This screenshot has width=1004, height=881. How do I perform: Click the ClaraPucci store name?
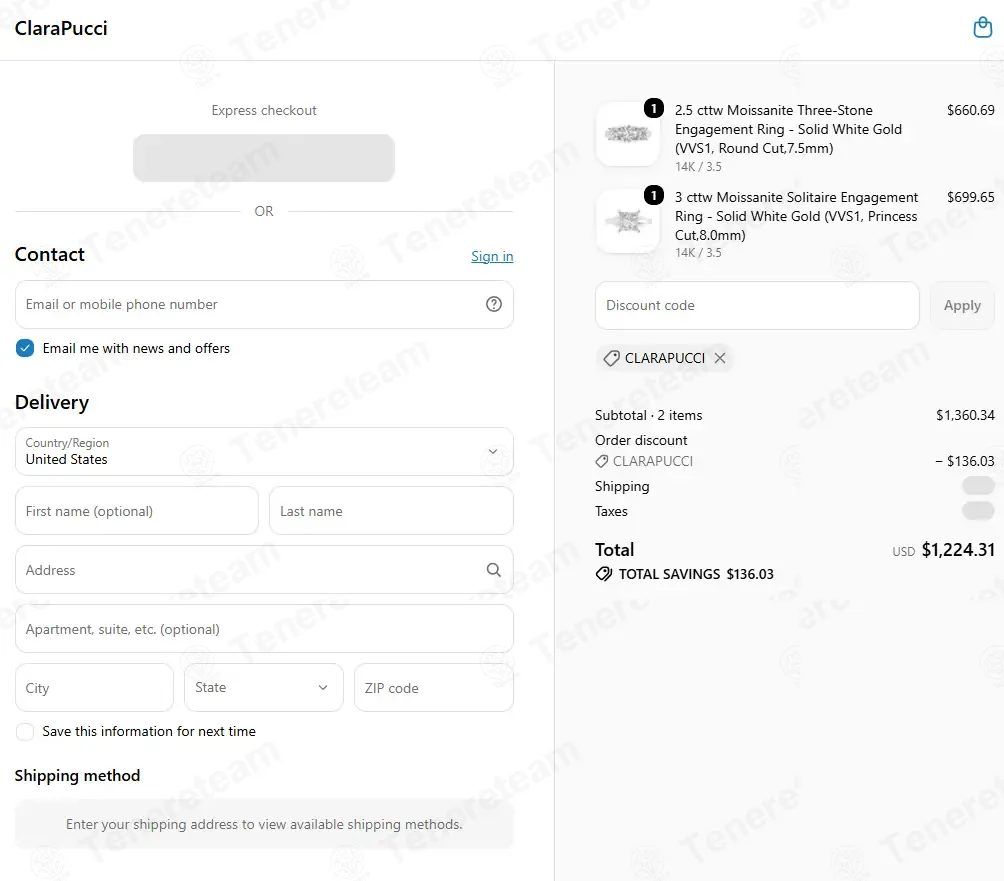(x=61, y=28)
